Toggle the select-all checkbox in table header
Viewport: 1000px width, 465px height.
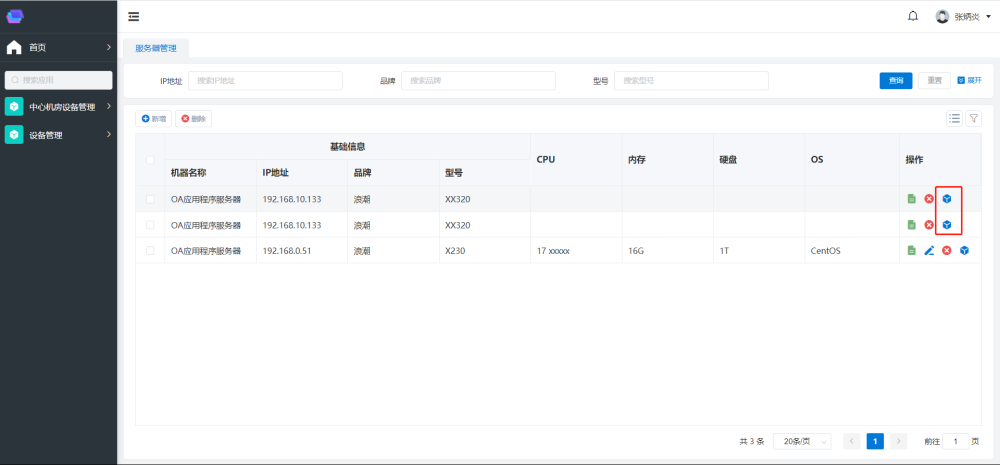[x=150, y=160]
